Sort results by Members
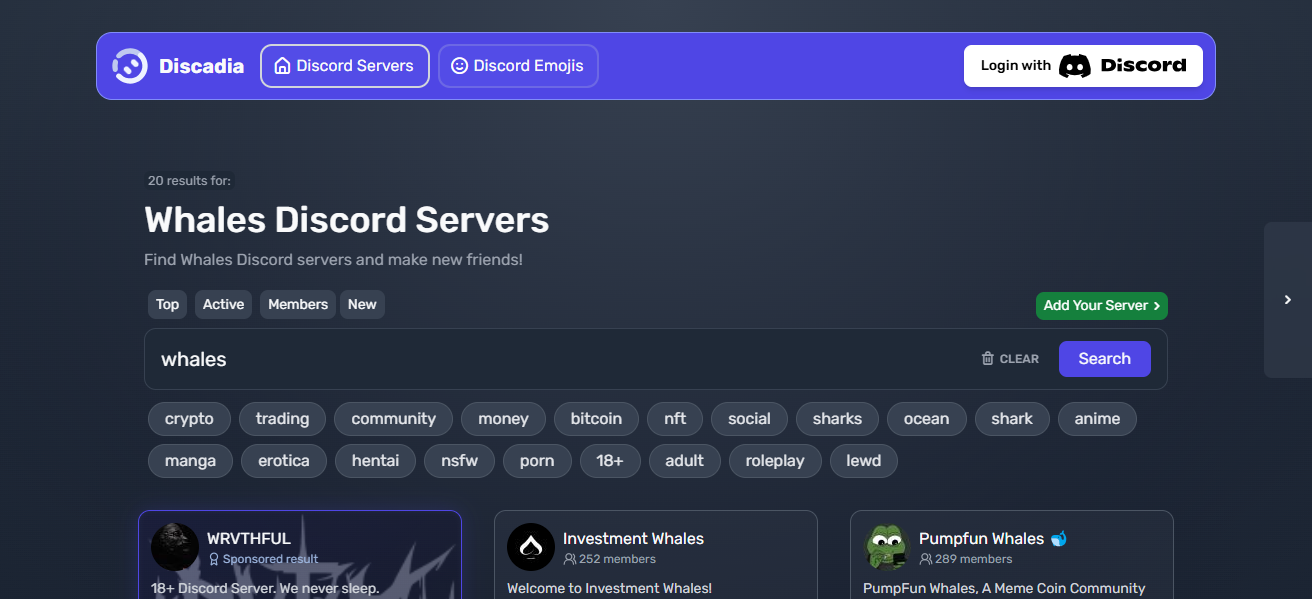This screenshot has height=599, width=1312. pos(298,305)
